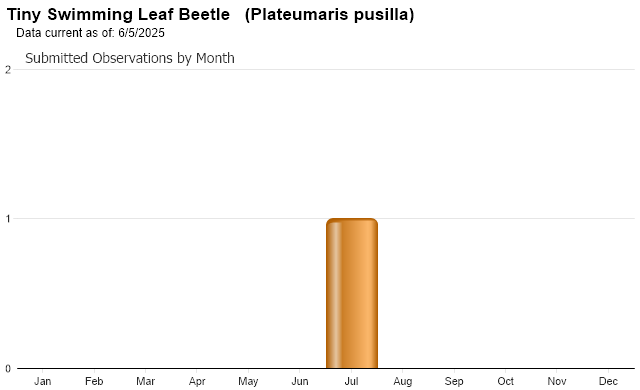640x390 pixels.
Task: Click the May month label
Action: [x=248, y=381]
